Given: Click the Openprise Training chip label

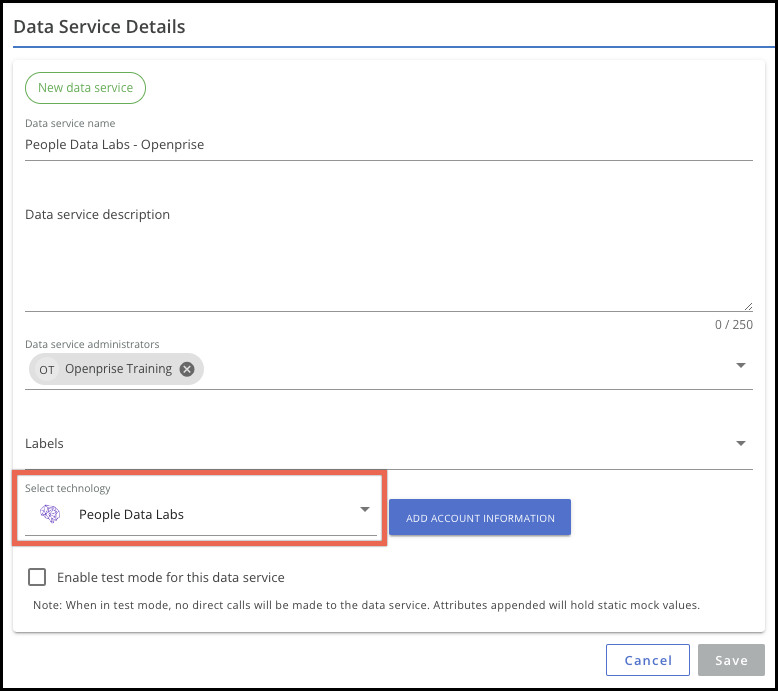Looking at the screenshot, I should [x=119, y=369].
